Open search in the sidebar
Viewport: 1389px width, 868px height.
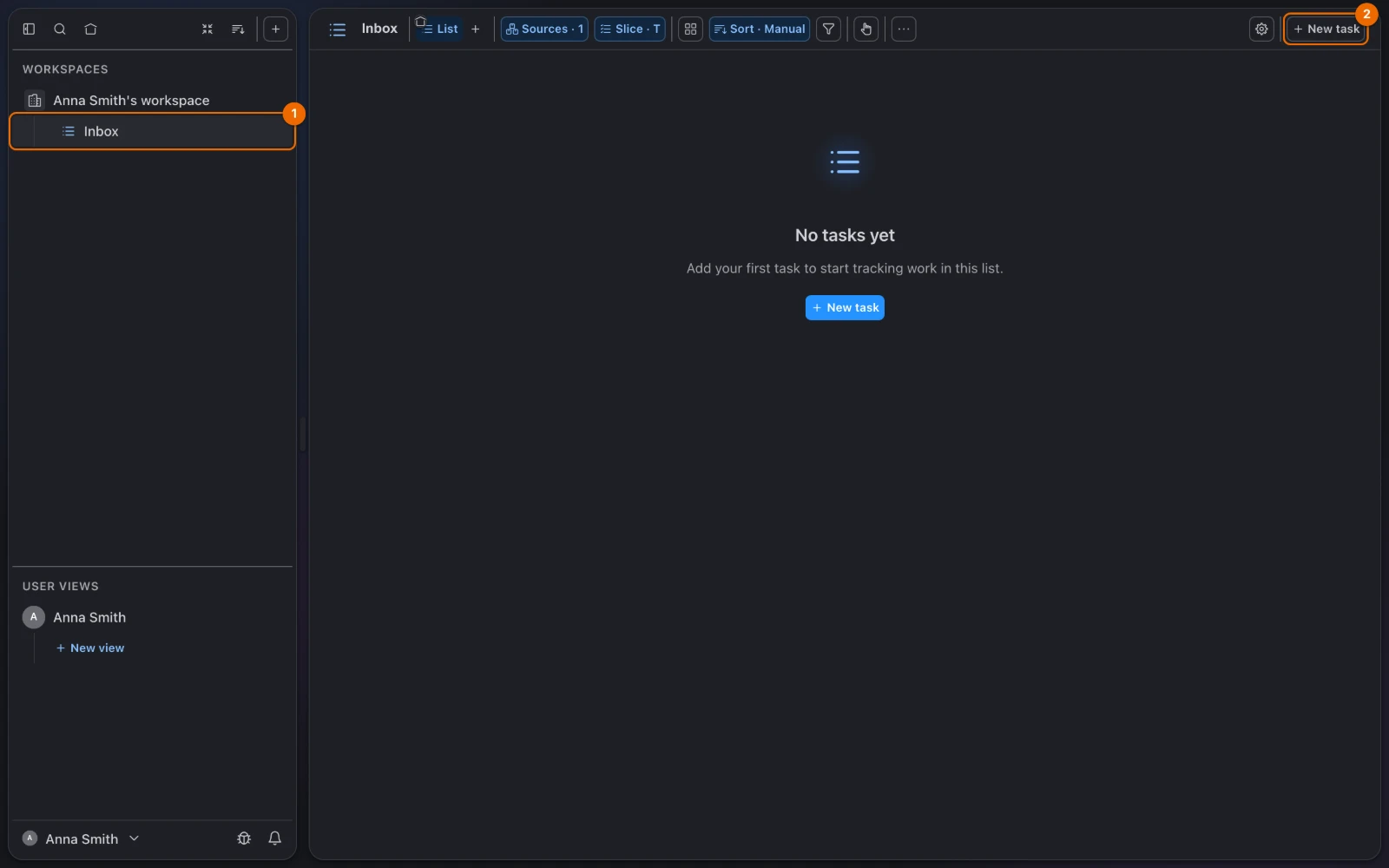60,29
